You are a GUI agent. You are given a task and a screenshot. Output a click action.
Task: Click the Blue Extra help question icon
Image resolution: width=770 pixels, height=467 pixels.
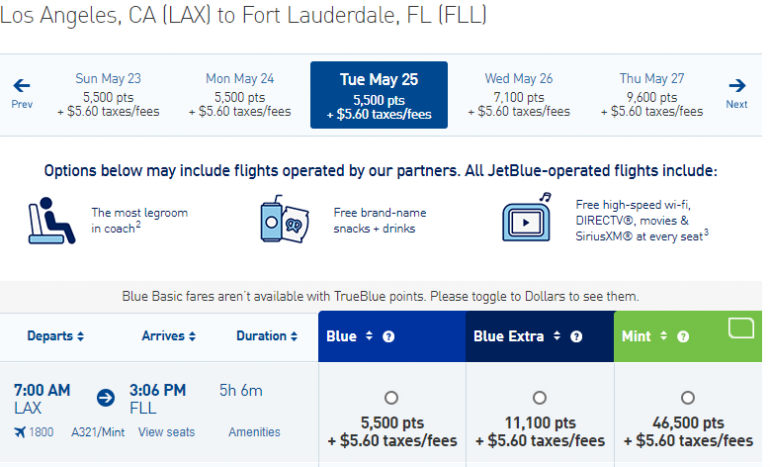click(576, 337)
